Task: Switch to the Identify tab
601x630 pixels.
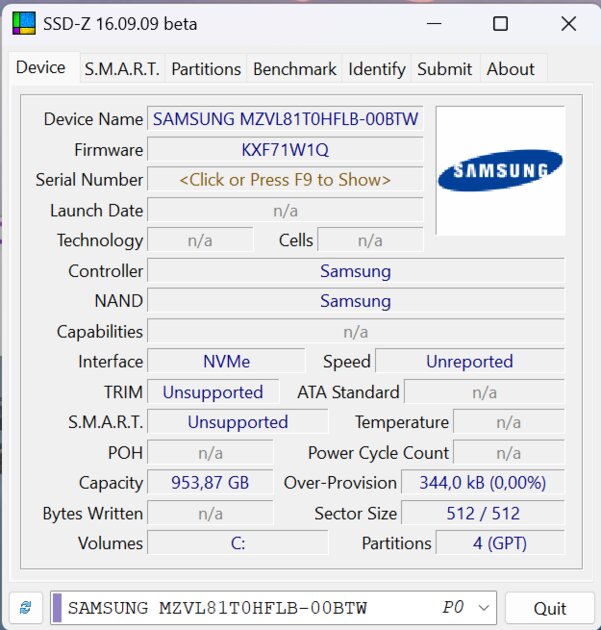Action: tap(377, 69)
